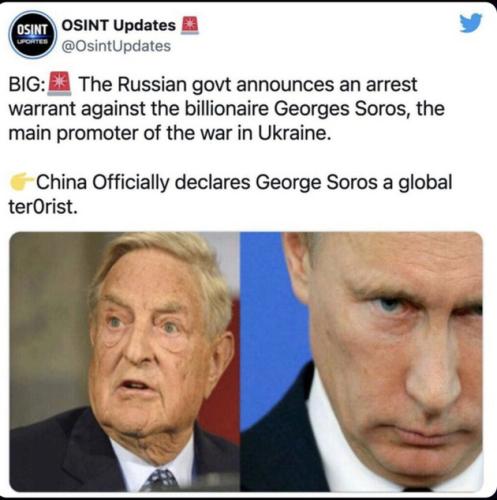Click the blue background in right photo

click(270, 317)
